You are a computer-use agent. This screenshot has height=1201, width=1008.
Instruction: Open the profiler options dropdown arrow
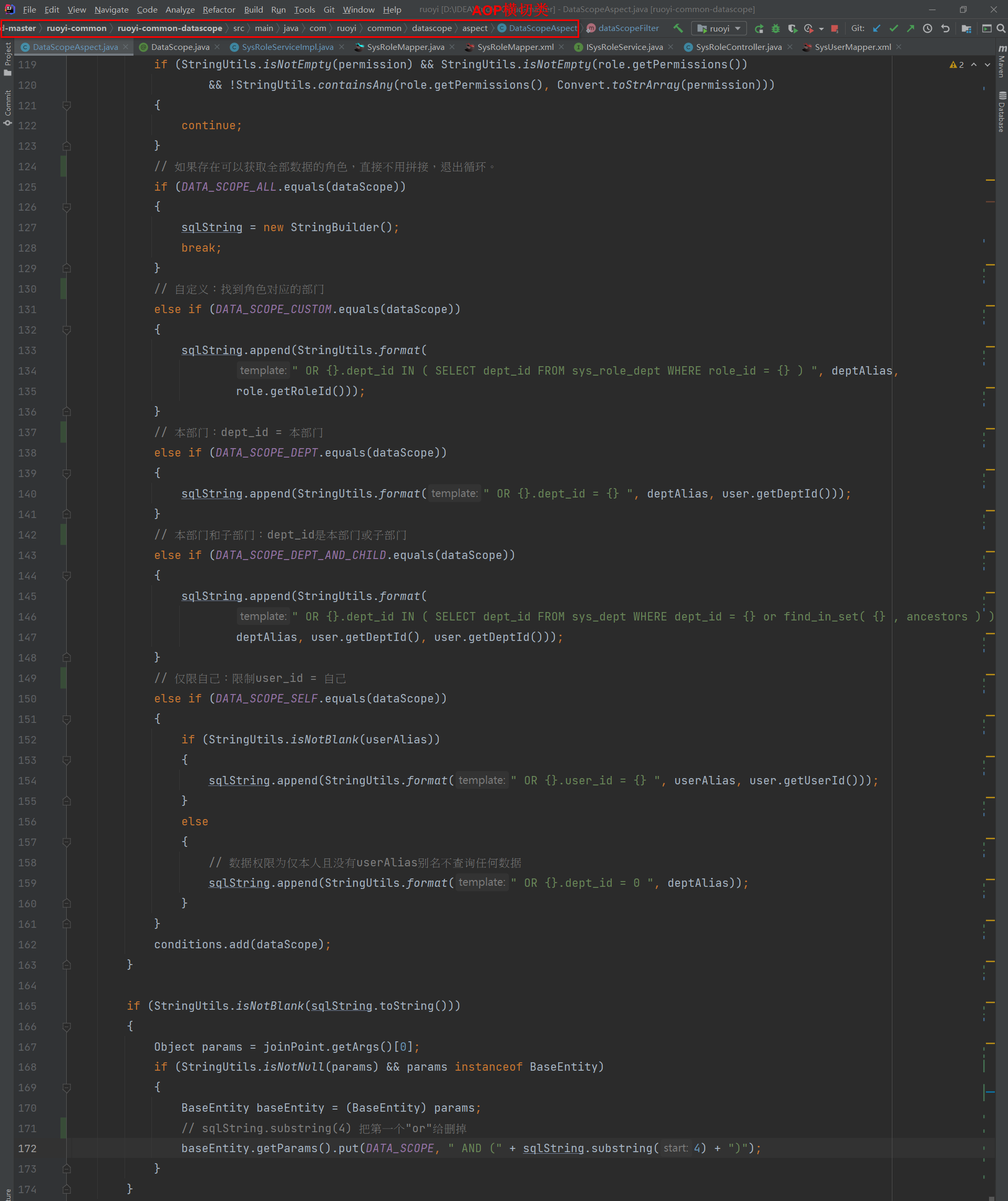coord(821,28)
